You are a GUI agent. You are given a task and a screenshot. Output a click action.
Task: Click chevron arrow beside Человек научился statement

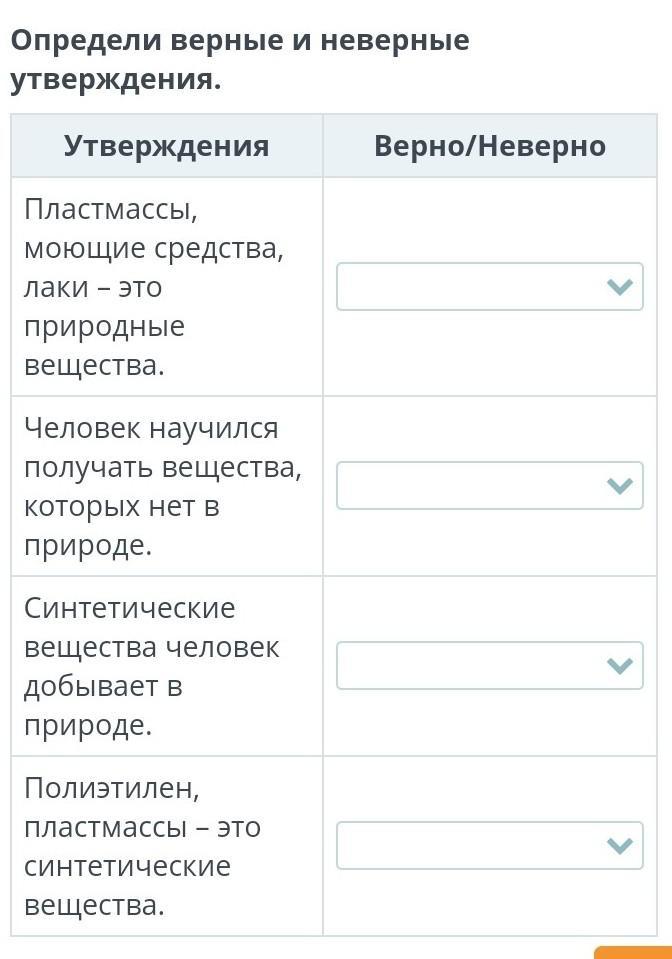coord(620,486)
